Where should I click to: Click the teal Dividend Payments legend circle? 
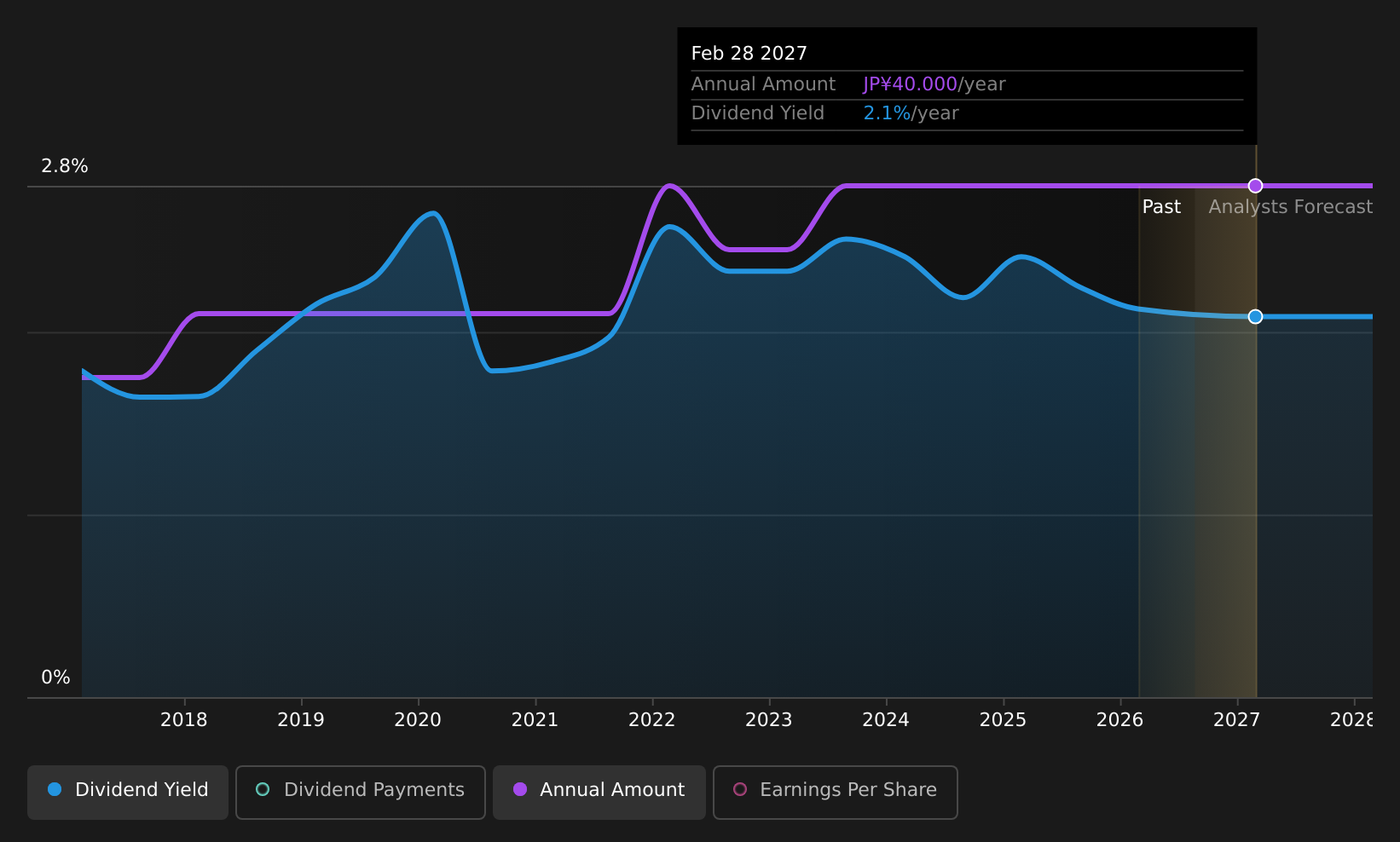coord(263,789)
